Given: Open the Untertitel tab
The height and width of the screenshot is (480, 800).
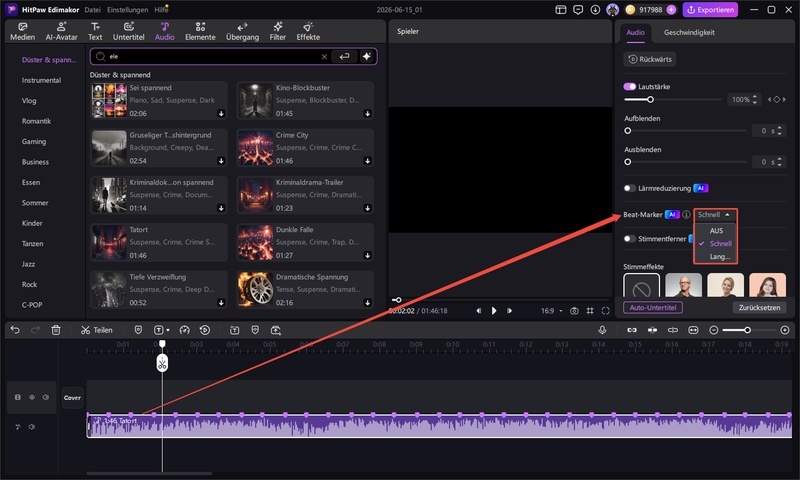Looking at the screenshot, I should point(129,32).
